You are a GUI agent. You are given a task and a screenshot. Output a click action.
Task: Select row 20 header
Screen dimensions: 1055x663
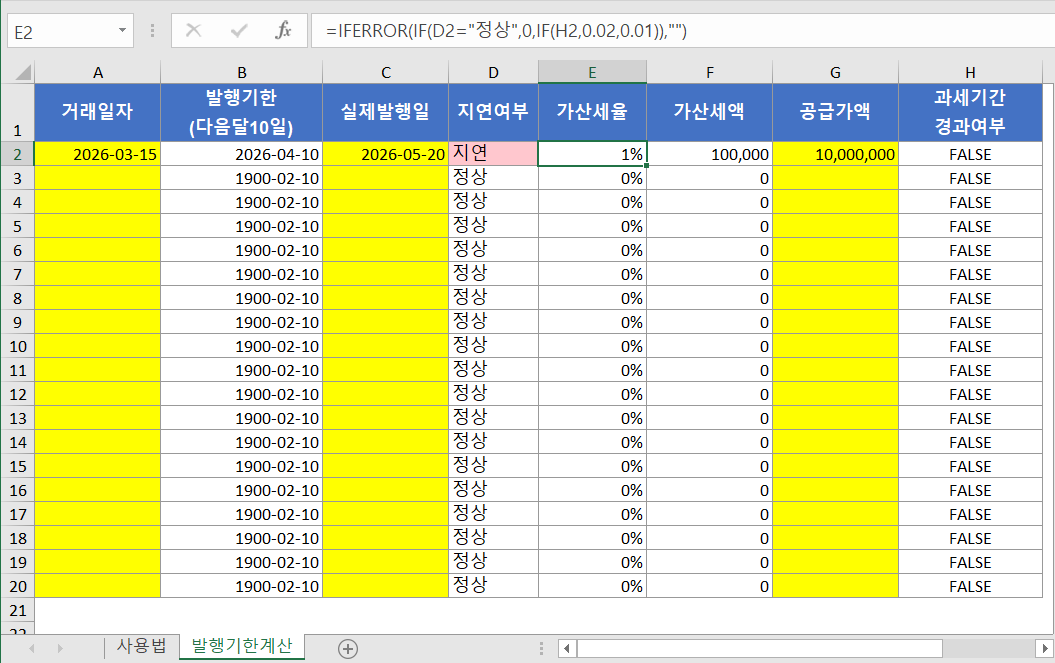coord(17,586)
